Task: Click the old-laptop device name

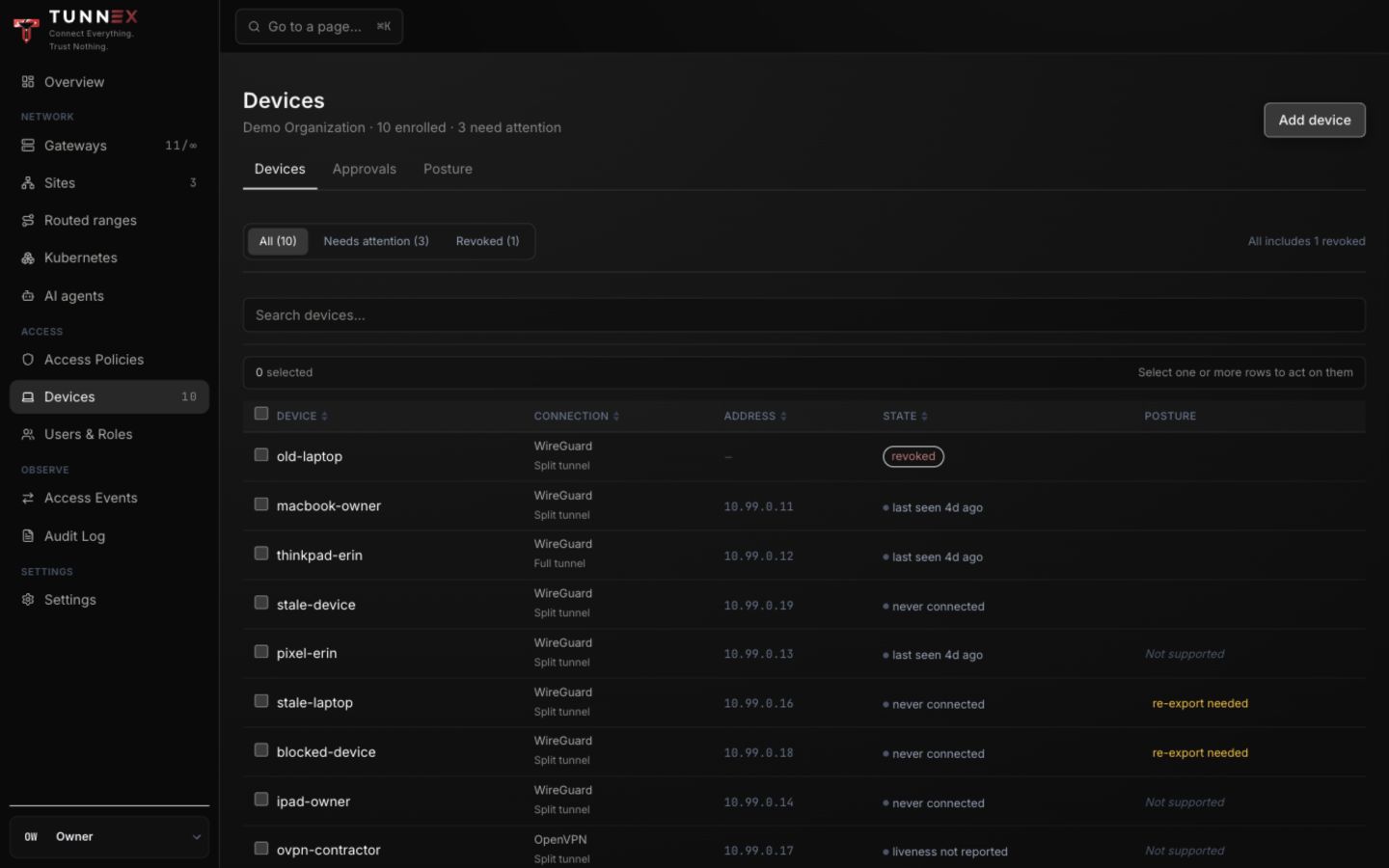Action: [x=310, y=456]
